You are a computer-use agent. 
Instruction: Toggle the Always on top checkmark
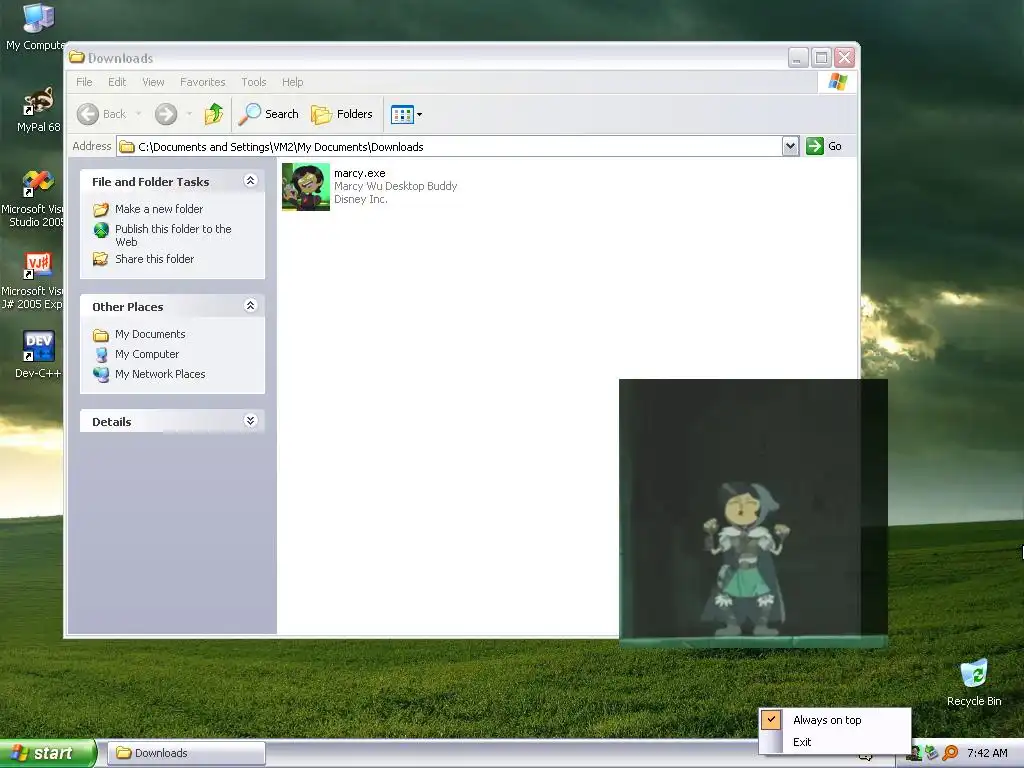771,720
